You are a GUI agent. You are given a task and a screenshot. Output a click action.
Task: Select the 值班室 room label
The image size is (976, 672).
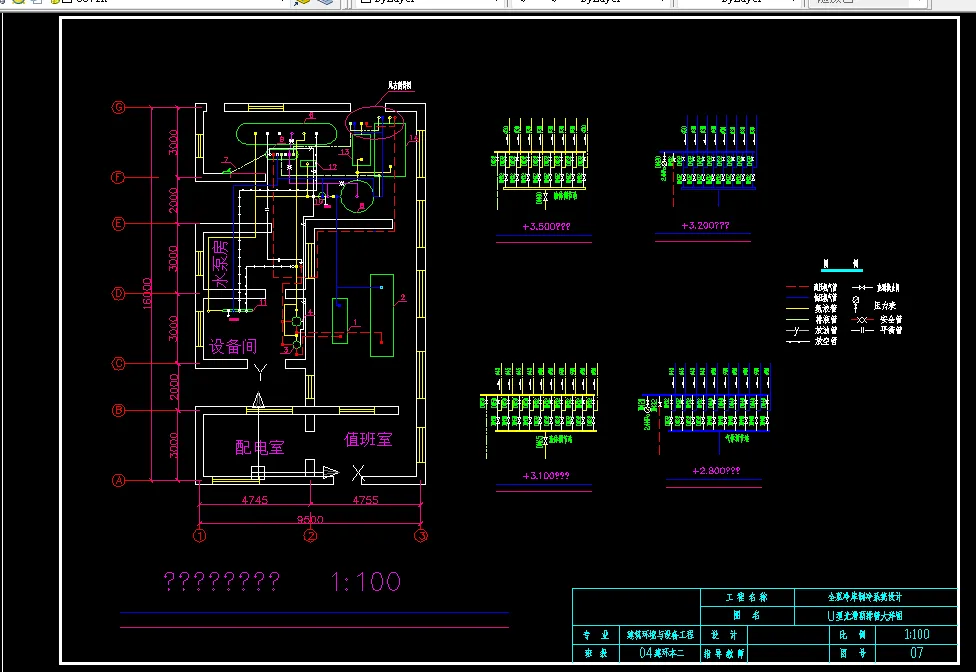(x=368, y=439)
